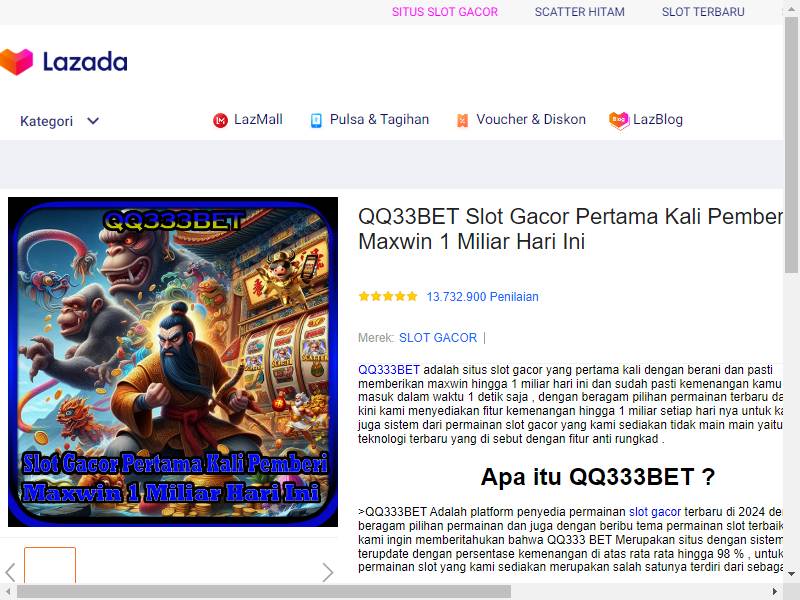Screen dimensions: 800x600
Task: Click the five-star rating icons
Action: click(x=388, y=296)
